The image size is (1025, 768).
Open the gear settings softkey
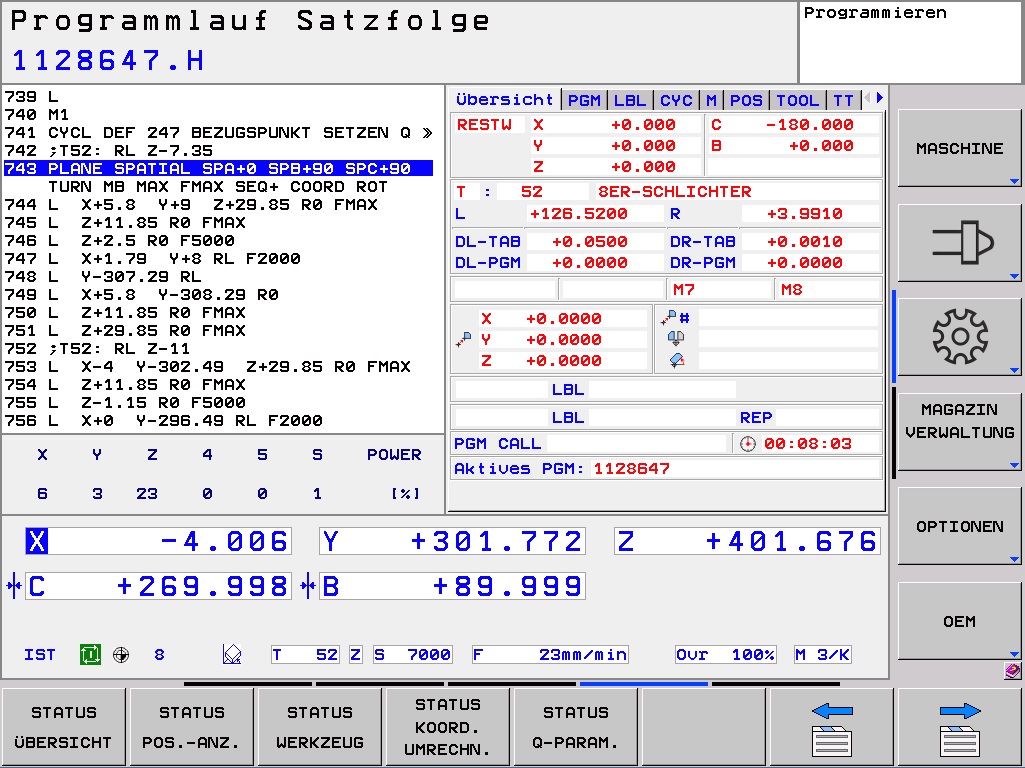(x=958, y=337)
